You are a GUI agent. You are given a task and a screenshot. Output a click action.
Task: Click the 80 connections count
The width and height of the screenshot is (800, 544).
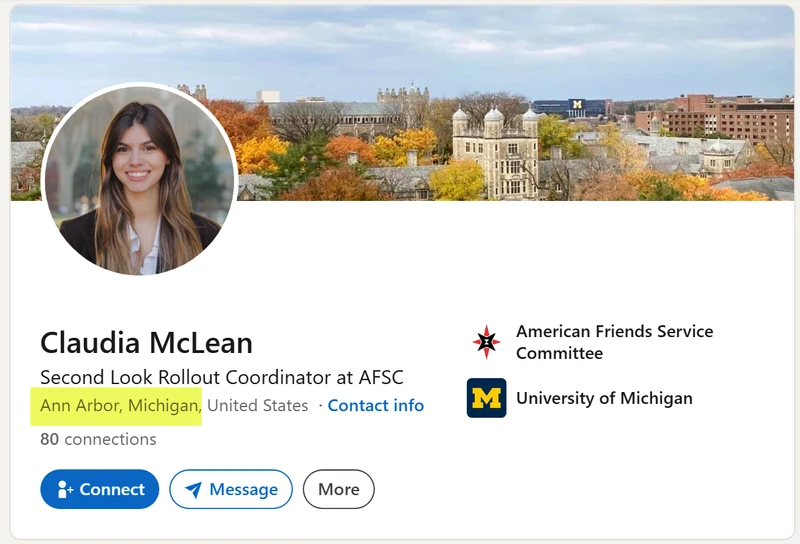click(98, 439)
